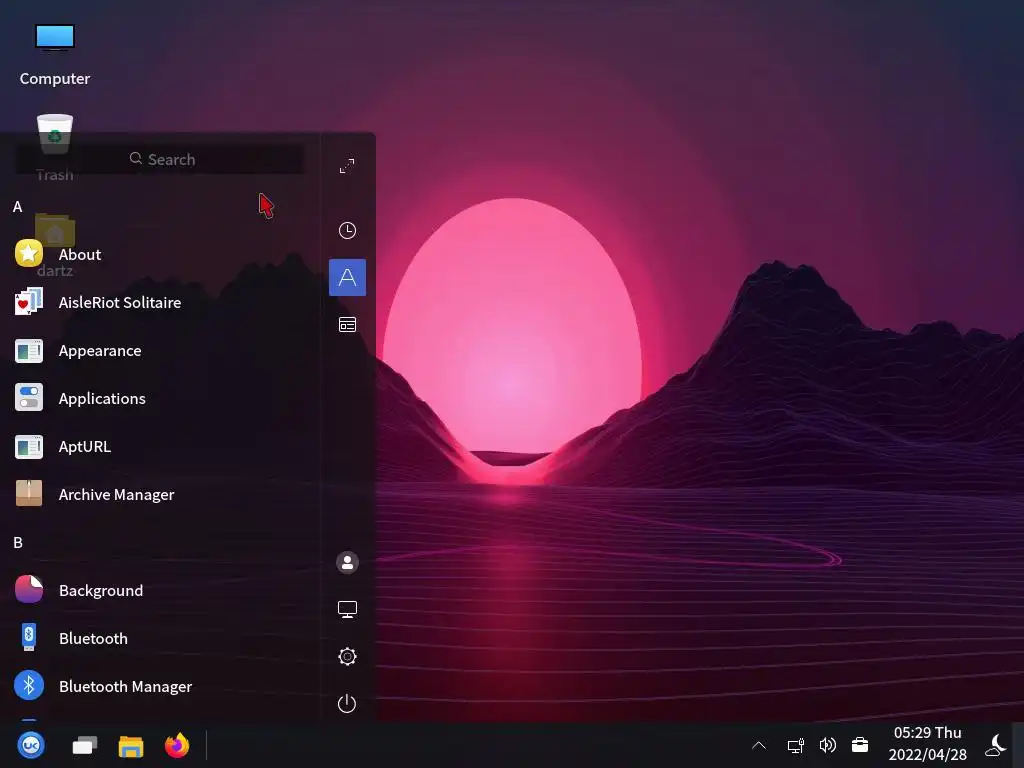Select the Bluetooth Manager label
The height and width of the screenshot is (768, 1024).
point(125,687)
